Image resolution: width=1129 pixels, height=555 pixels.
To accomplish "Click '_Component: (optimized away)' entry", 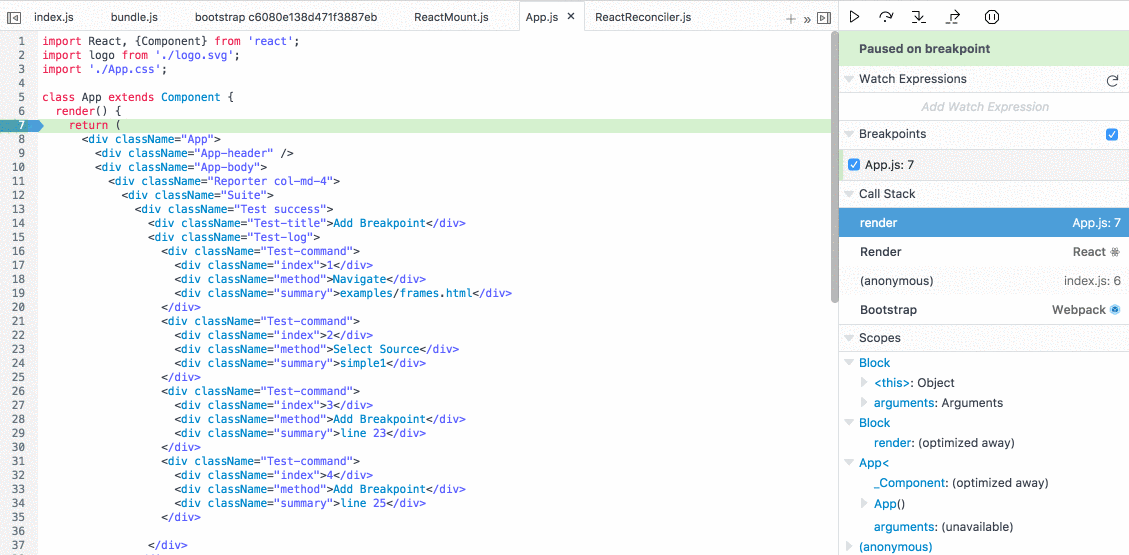I will coord(961,483).
